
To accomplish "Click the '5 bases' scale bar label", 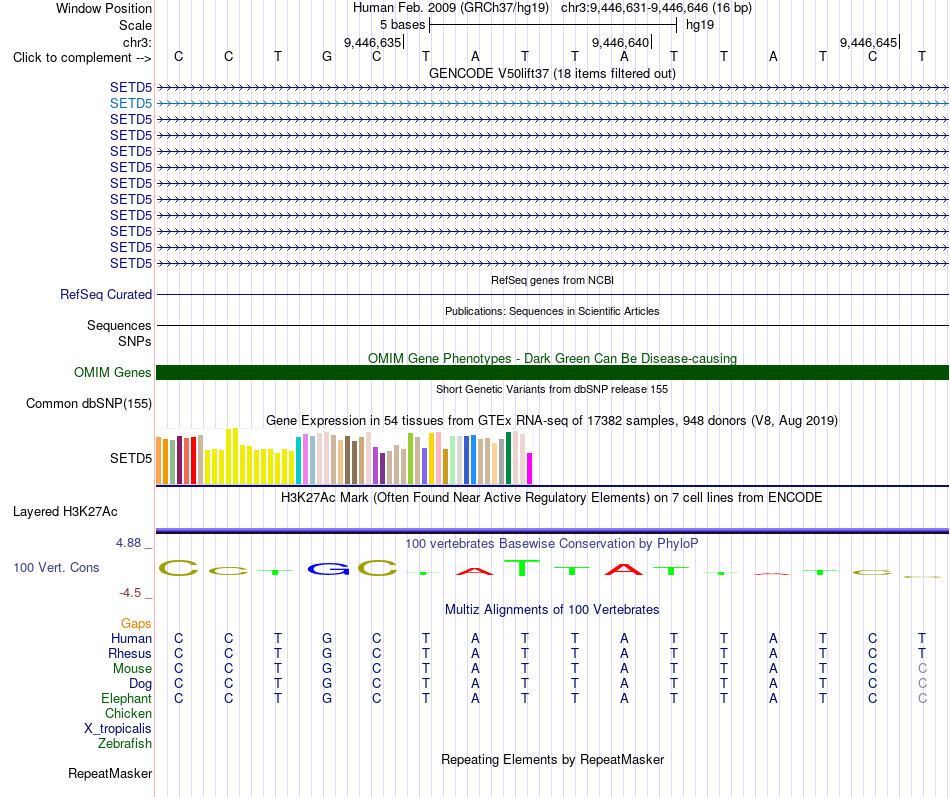I will coord(402,25).
